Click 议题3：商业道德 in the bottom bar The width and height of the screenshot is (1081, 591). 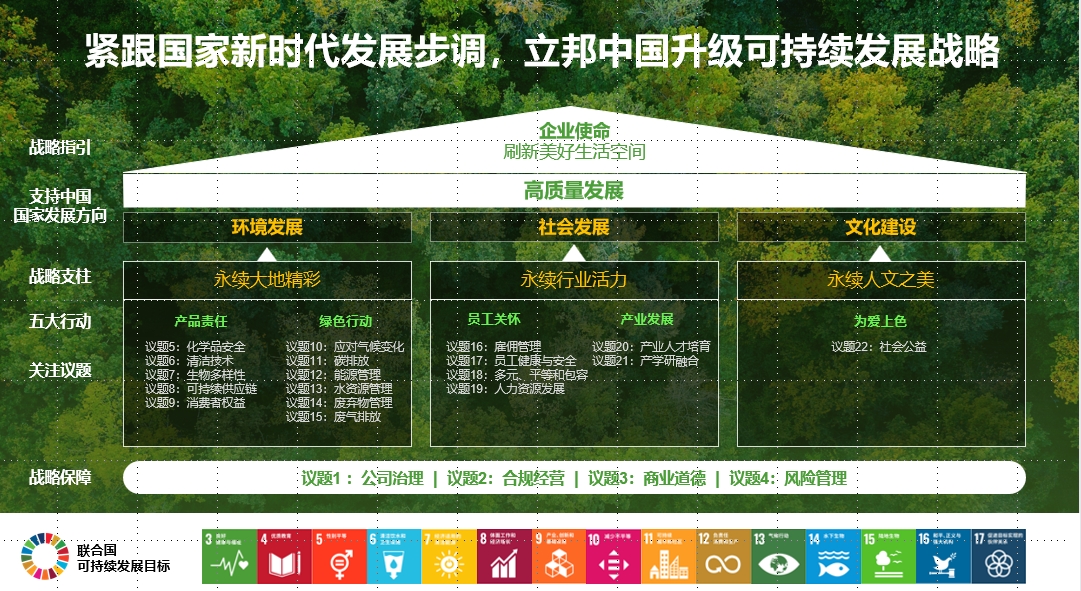point(647,479)
